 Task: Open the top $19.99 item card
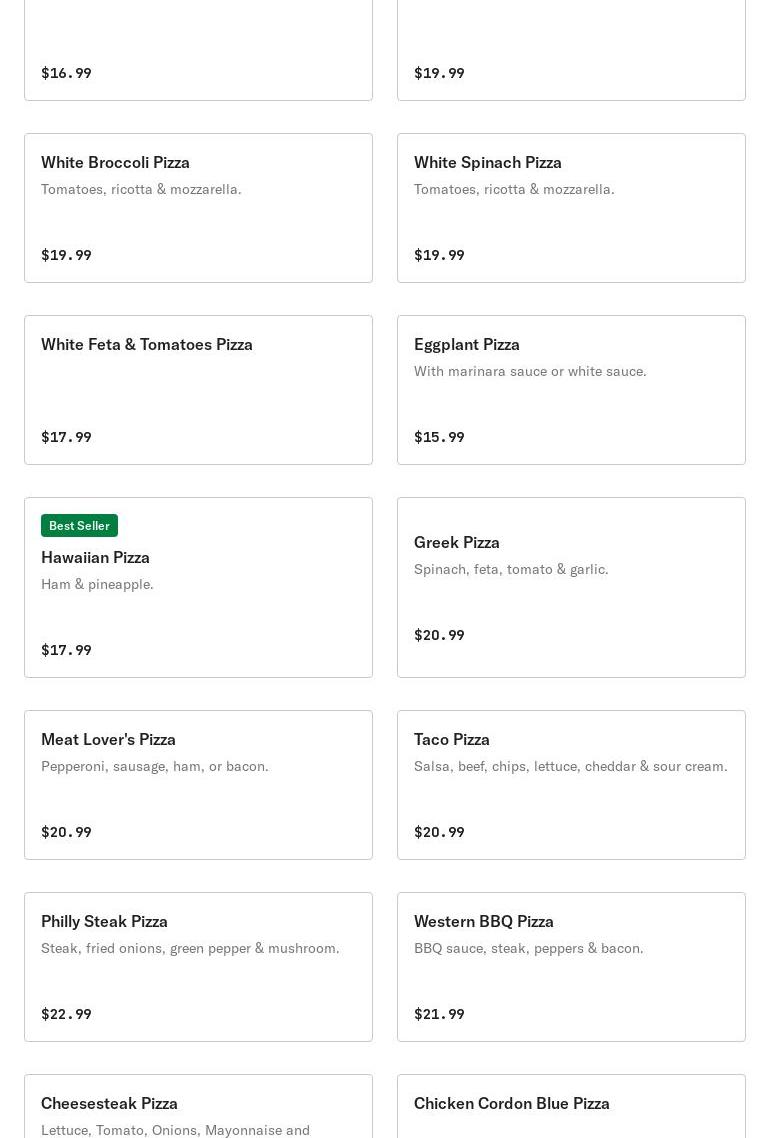(571, 50)
